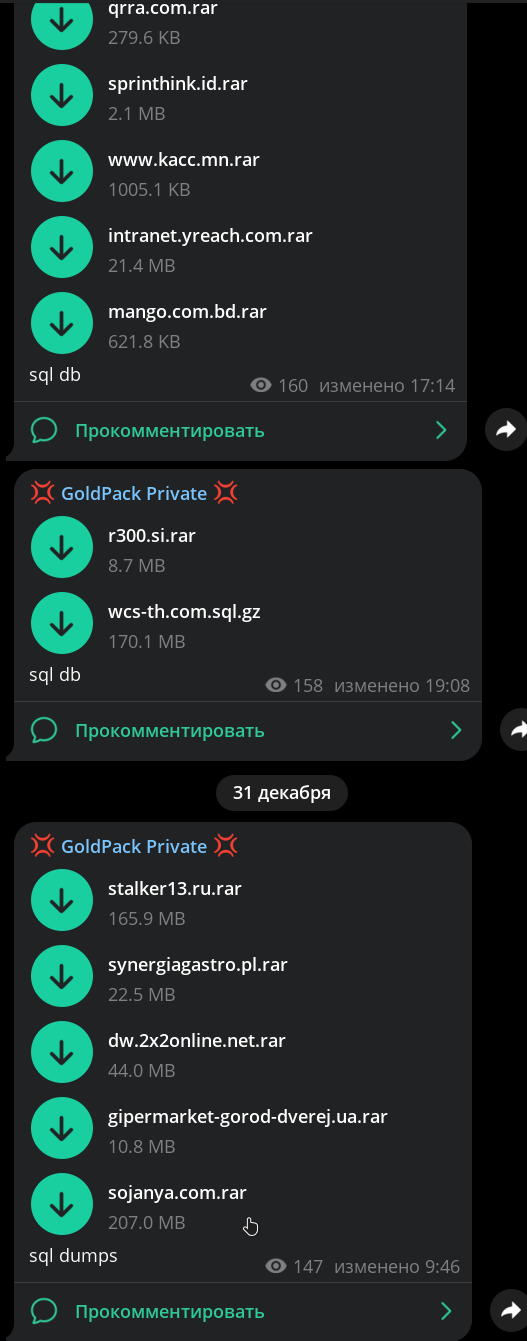Image resolution: width=527 pixels, height=1341 pixels.
Task: Download sojanya.com.rar archive
Action: pos(62,1204)
